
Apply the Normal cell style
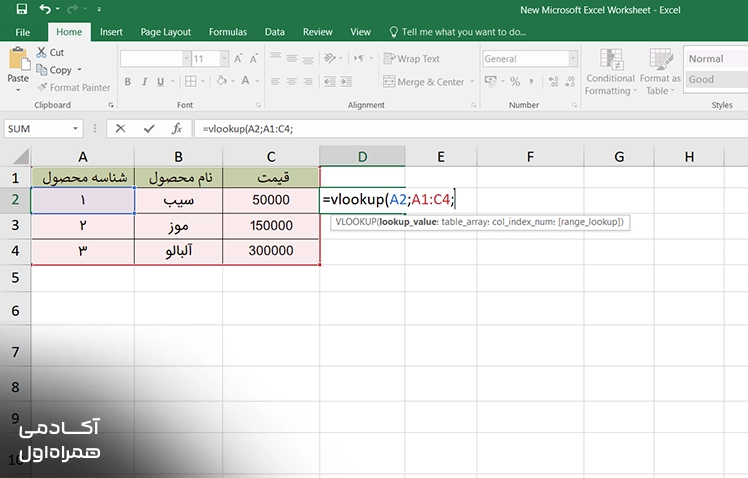click(716, 59)
